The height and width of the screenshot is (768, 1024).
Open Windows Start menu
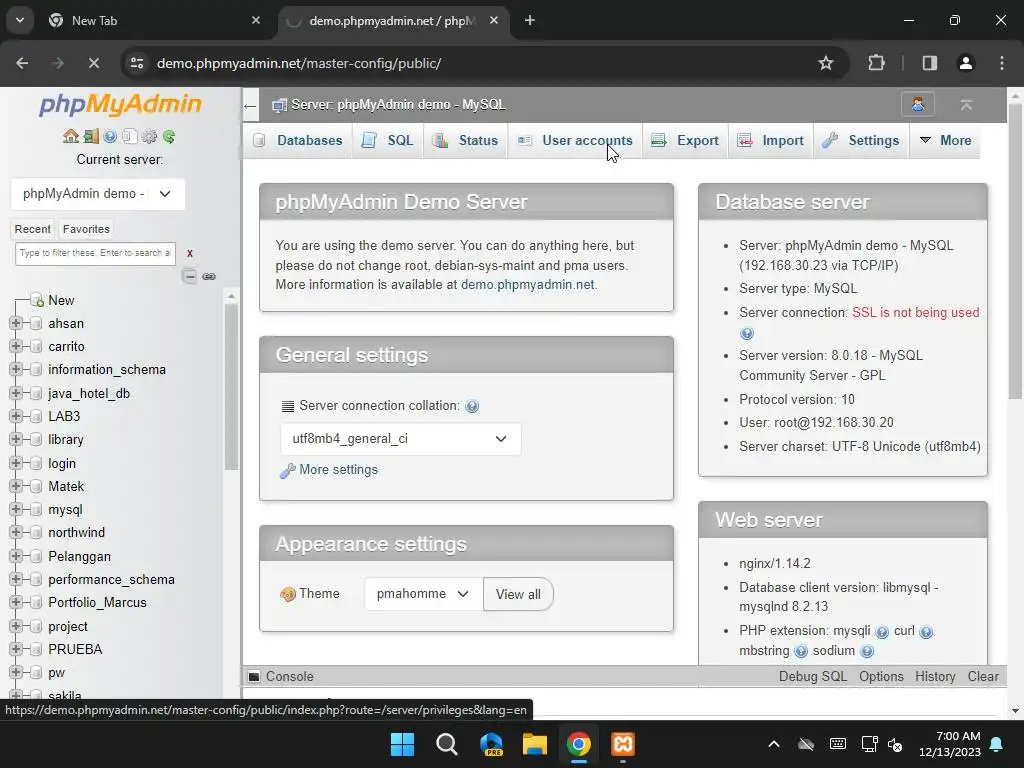pyautogui.click(x=402, y=744)
